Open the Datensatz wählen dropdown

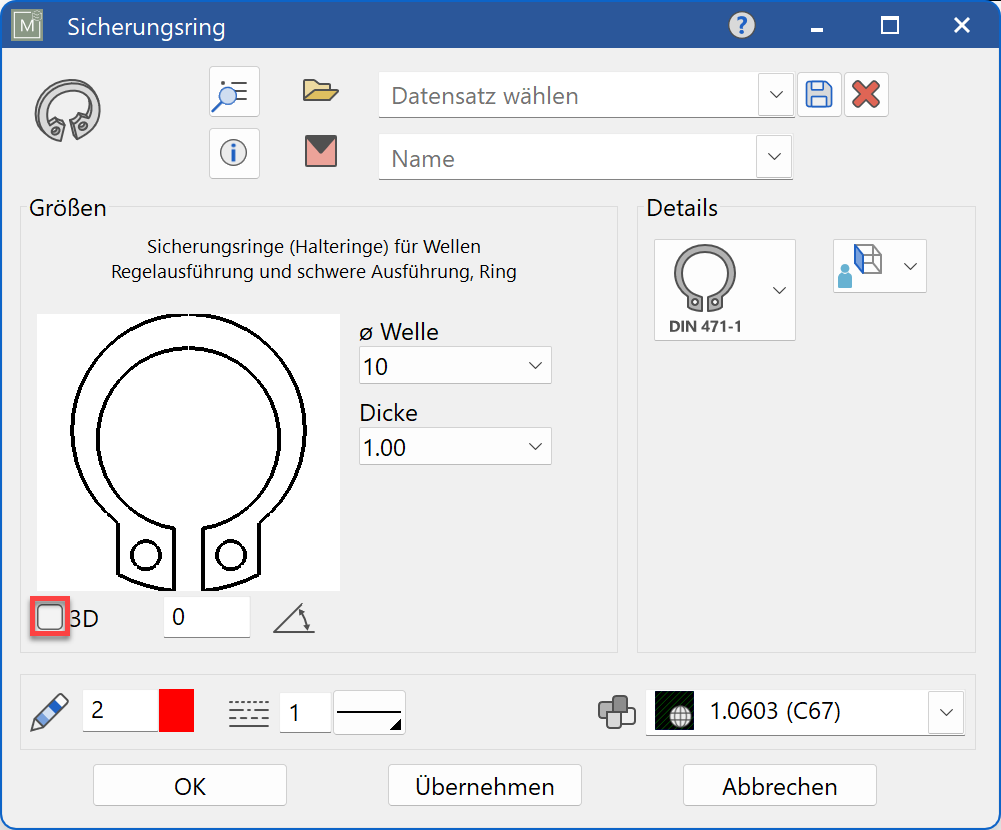pos(776,95)
